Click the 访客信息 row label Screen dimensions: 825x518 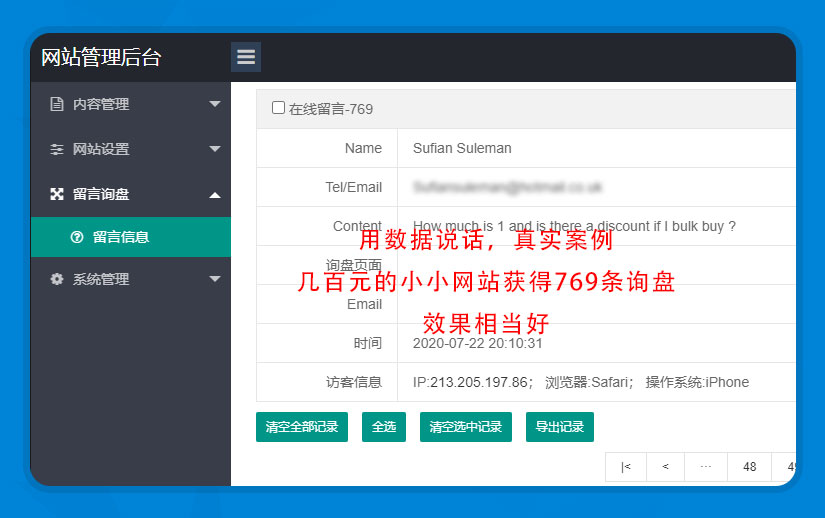point(354,382)
